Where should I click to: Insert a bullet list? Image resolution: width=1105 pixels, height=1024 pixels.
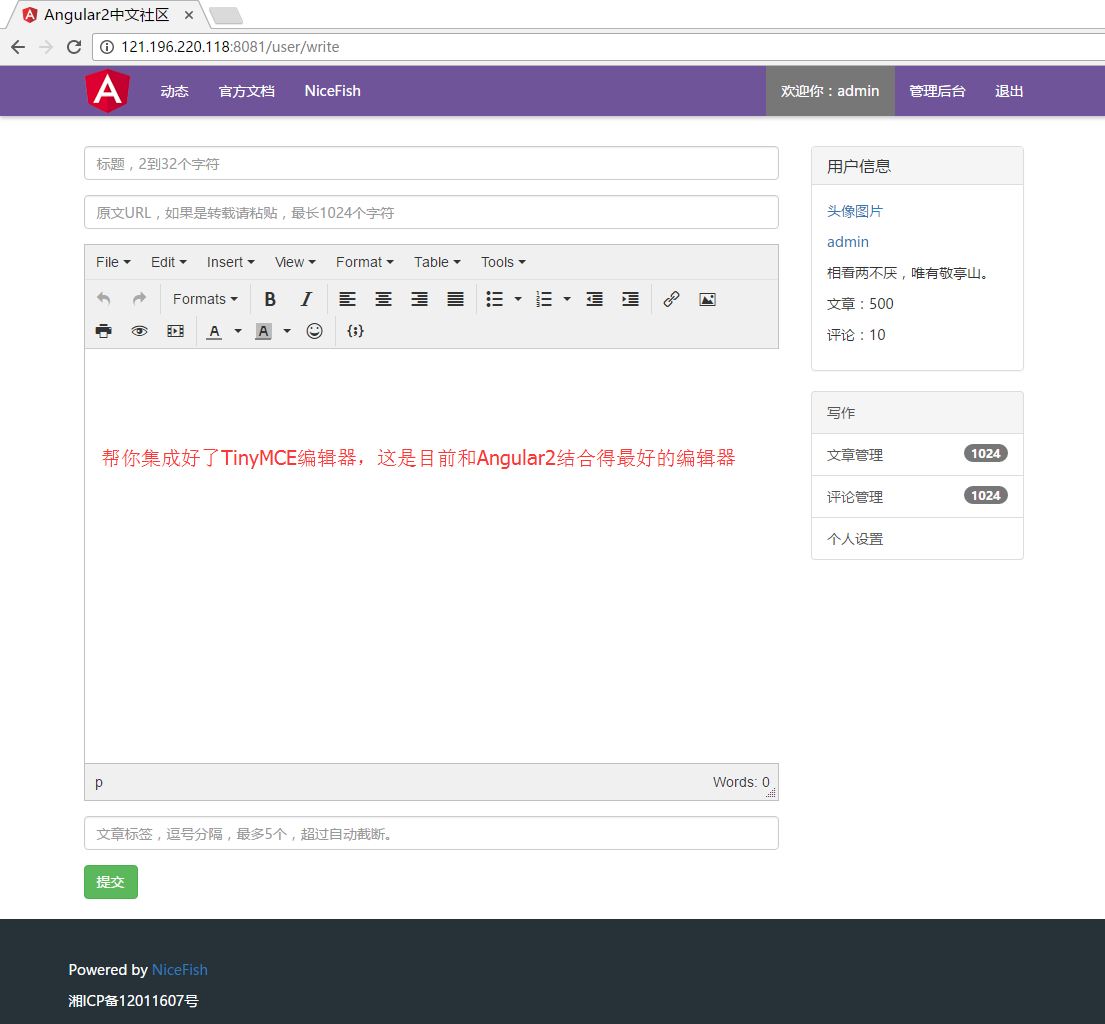point(495,299)
